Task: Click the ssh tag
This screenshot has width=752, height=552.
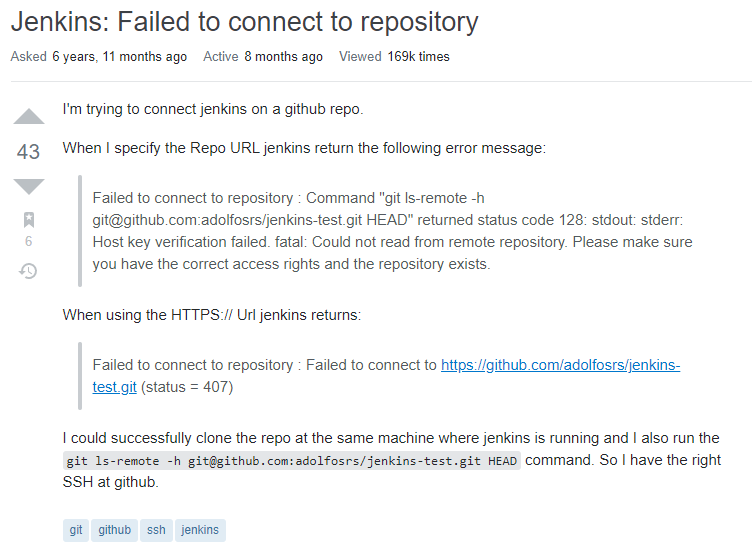Action: pyautogui.click(x=156, y=530)
